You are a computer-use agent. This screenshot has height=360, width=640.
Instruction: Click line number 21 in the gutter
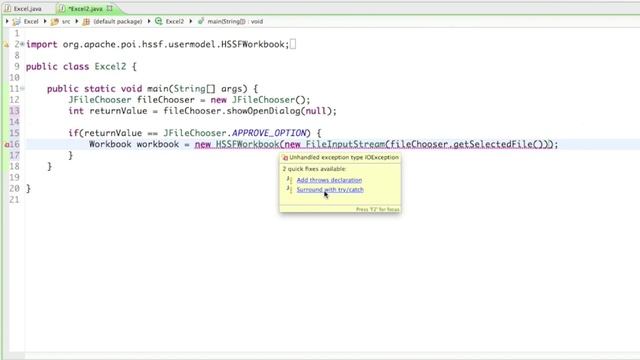click(14, 200)
